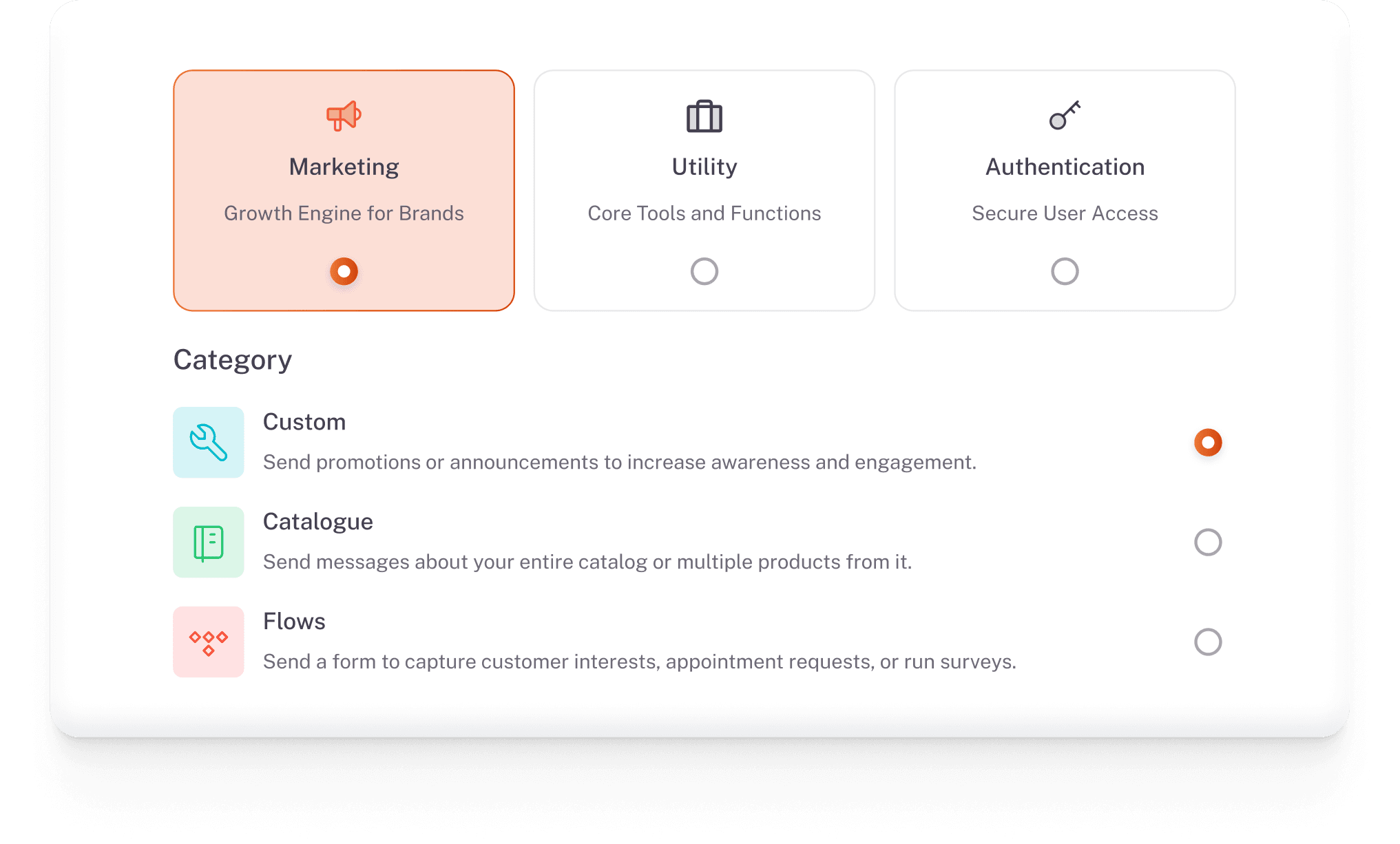Click the Custom wrench icon

click(x=208, y=442)
